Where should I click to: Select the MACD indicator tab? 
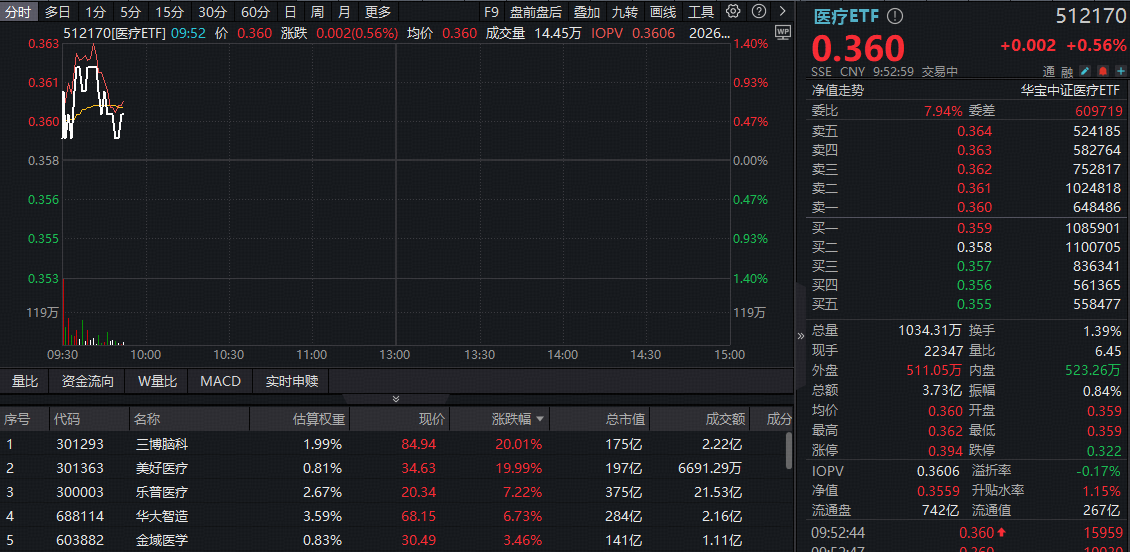(x=220, y=381)
